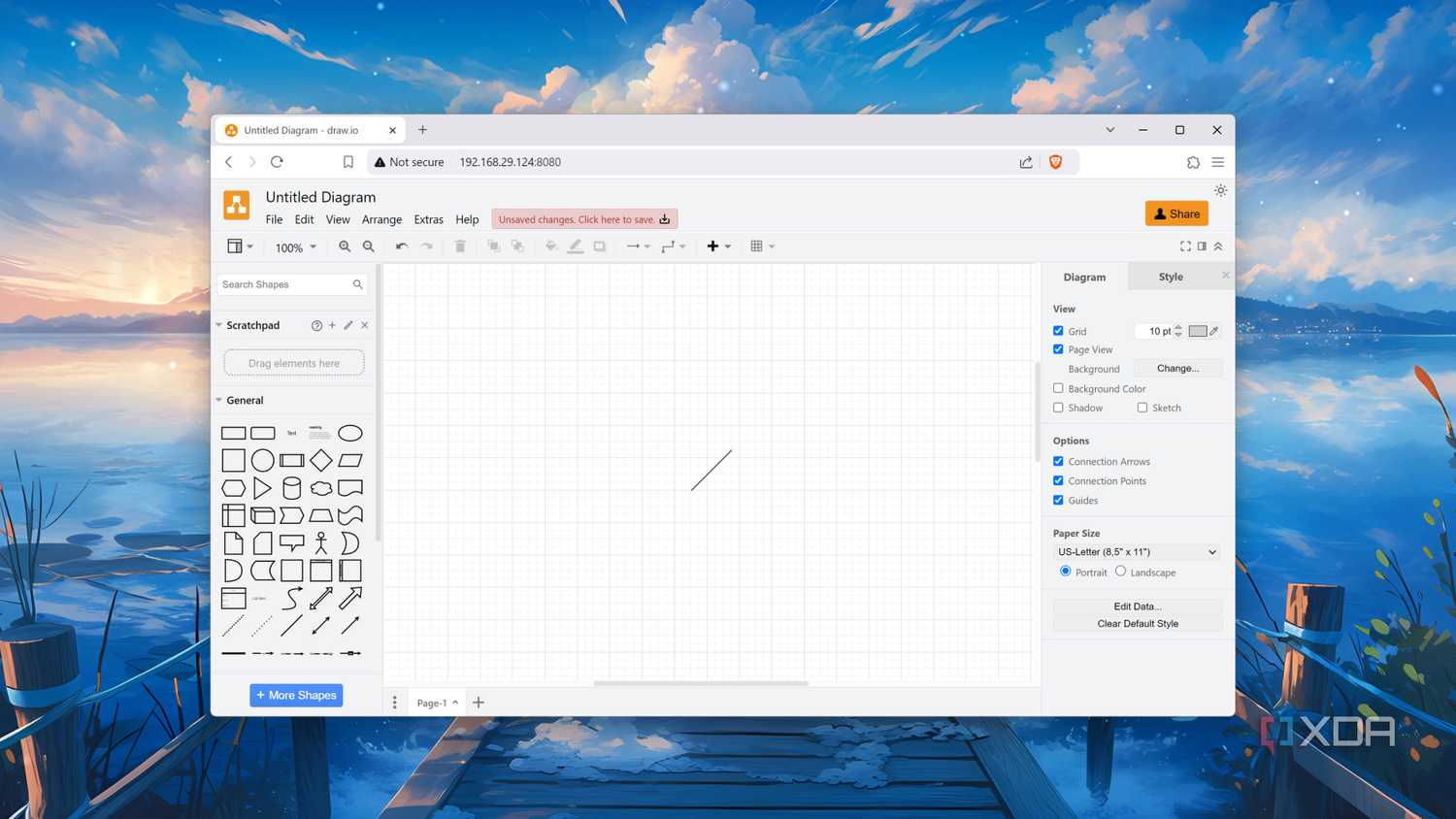Screen dimensions: 1456x819
Task: Undo the last action
Action: 402,246
